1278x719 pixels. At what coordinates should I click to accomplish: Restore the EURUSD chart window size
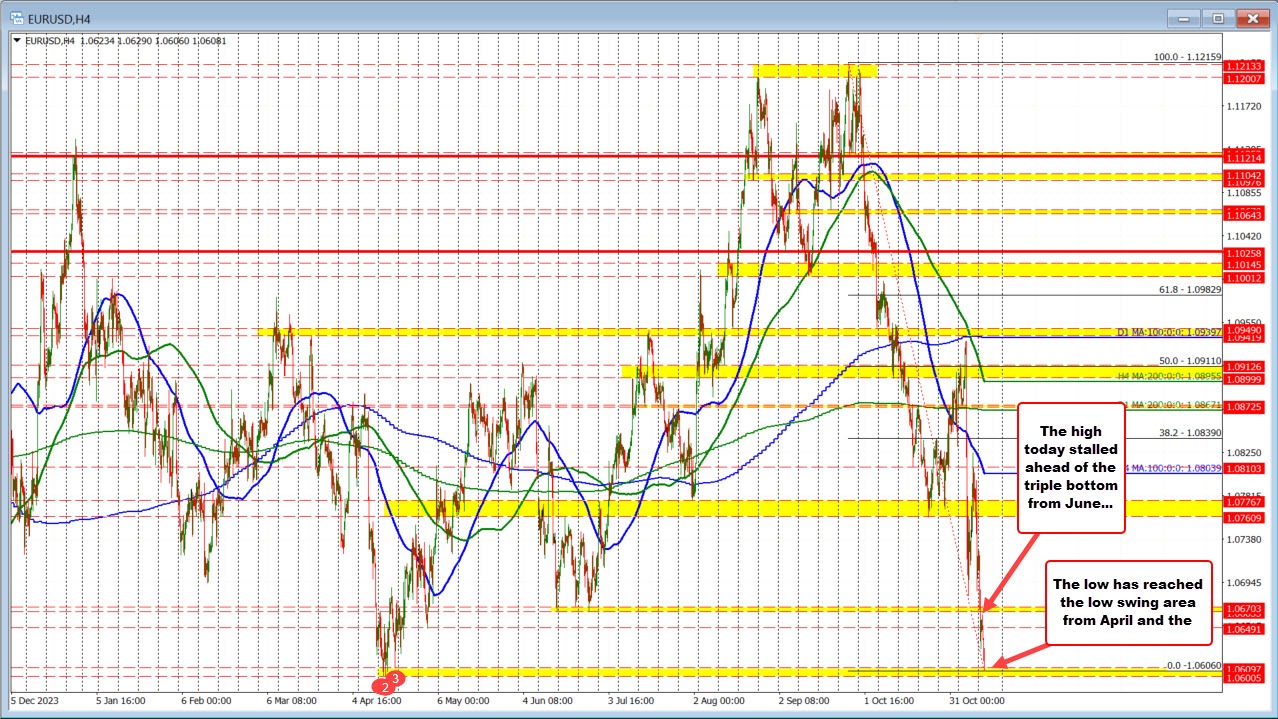click(1217, 18)
